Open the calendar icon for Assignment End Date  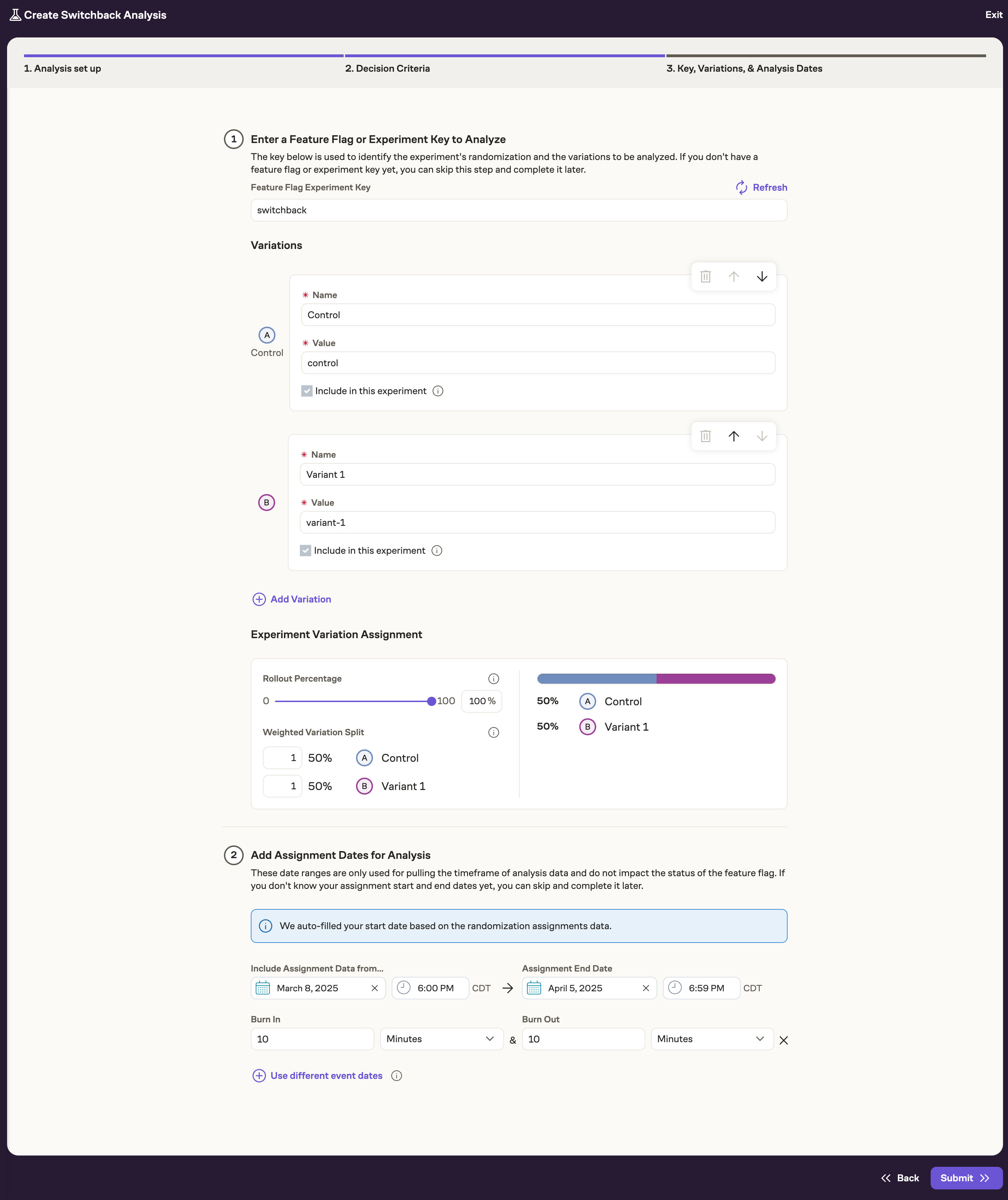click(534, 988)
